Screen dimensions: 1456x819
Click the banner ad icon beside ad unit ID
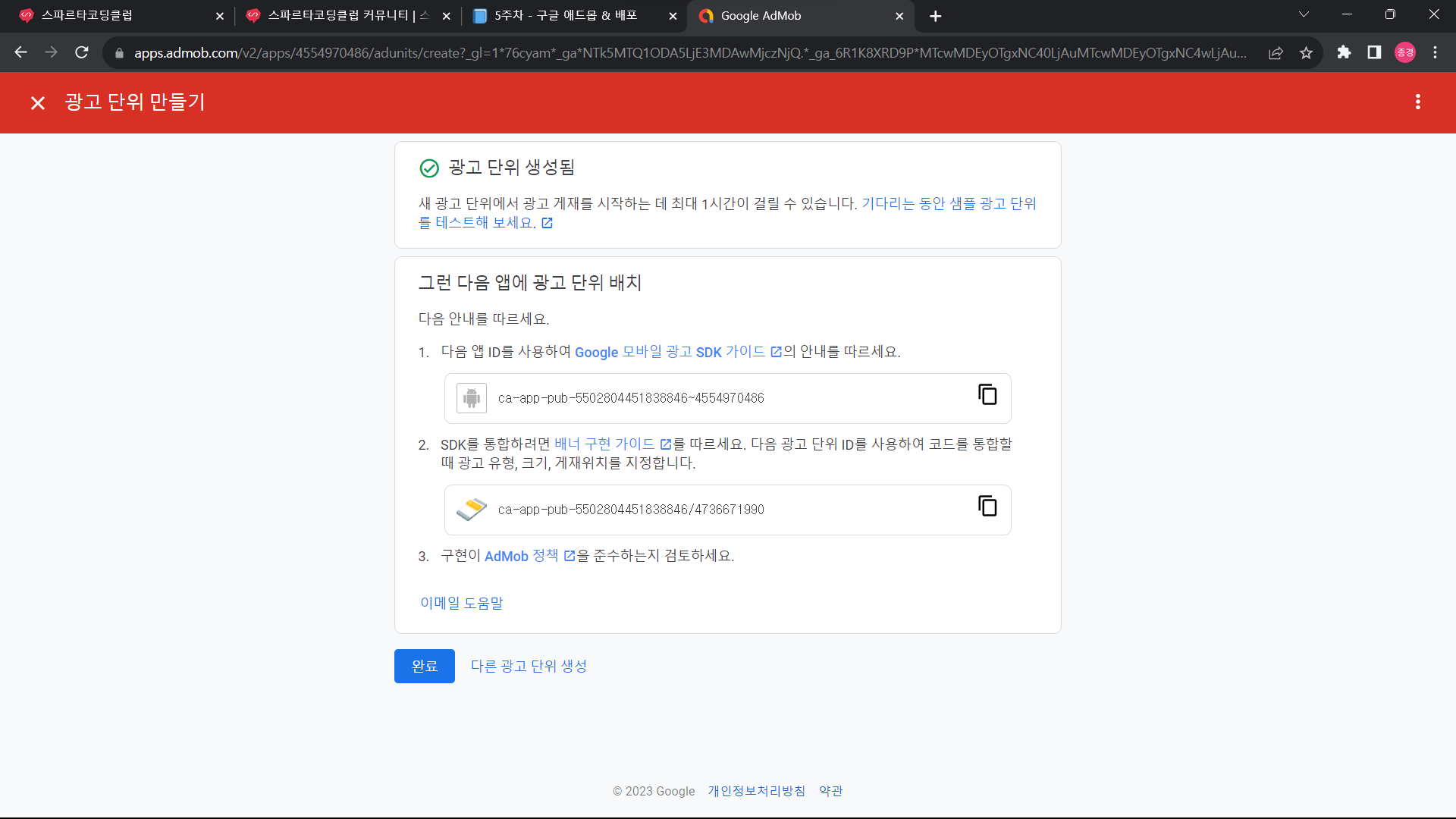tap(472, 510)
